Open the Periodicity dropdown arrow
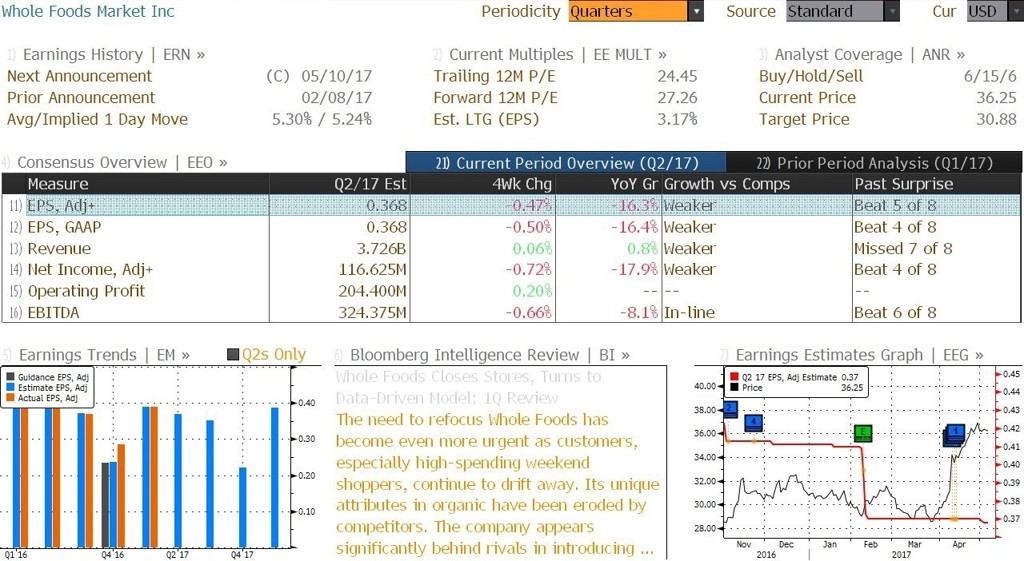1024x561 pixels. [696, 11]
